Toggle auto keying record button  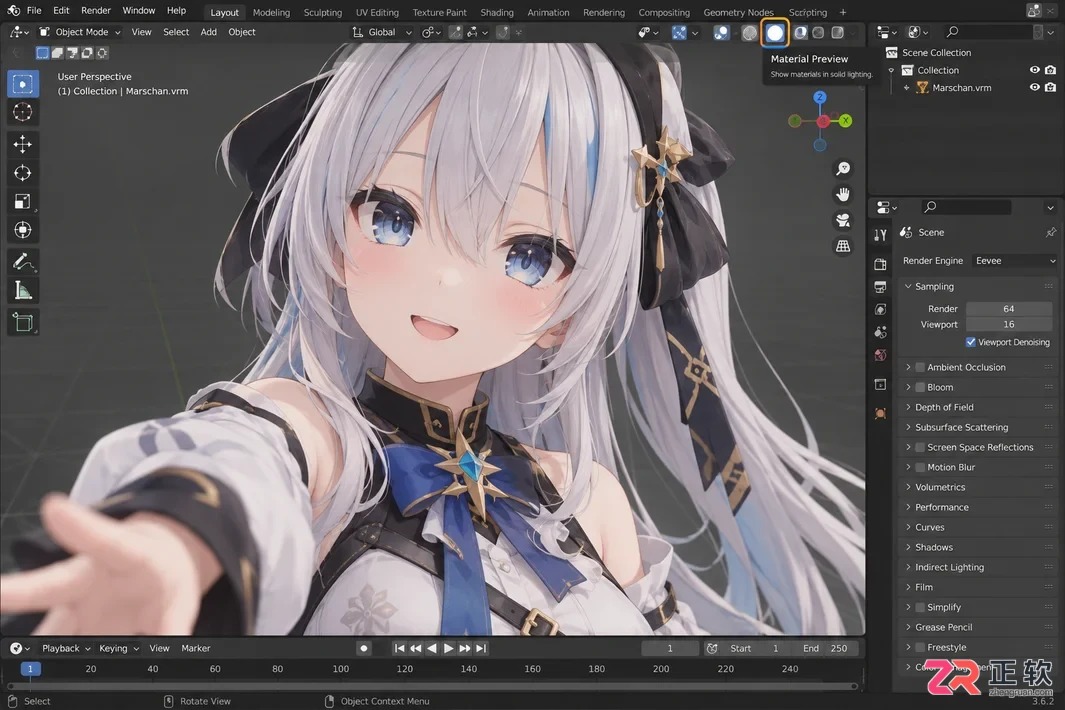click(x=364, y=649)
